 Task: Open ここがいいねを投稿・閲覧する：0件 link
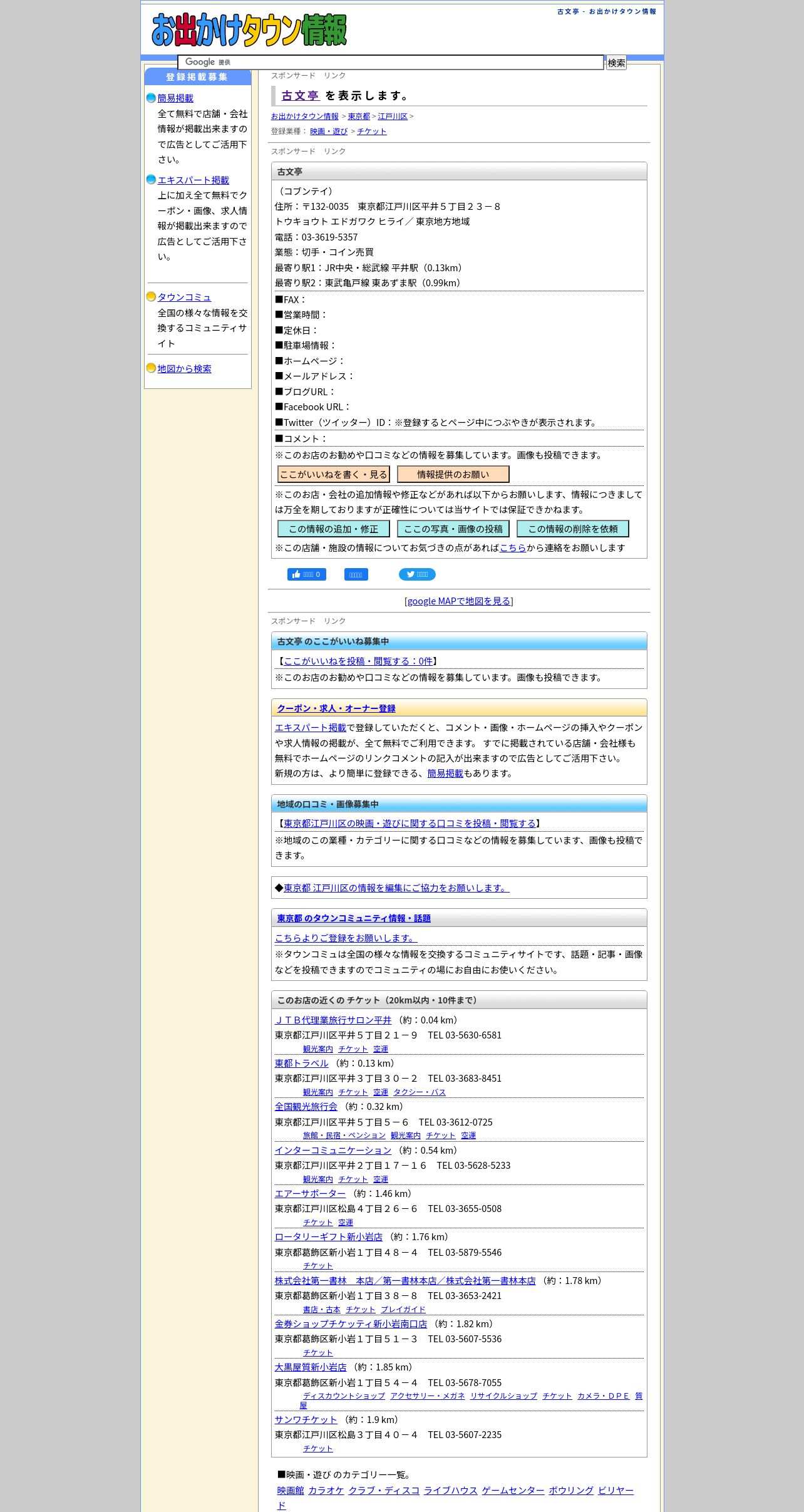[x=358, y=661]
